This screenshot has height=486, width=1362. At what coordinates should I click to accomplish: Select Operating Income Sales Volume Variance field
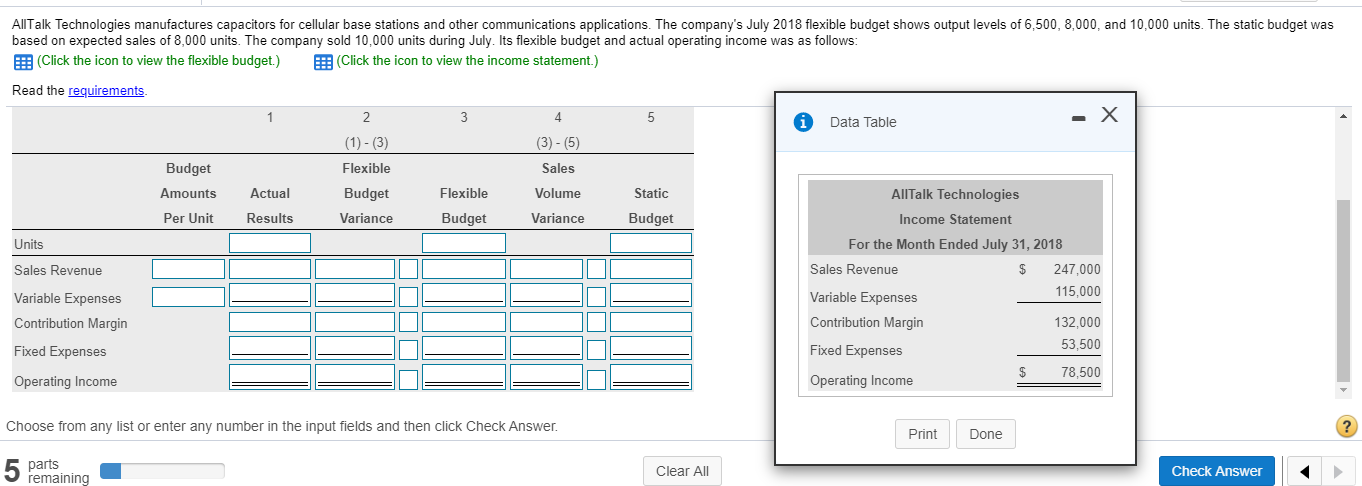click(546, 376)
